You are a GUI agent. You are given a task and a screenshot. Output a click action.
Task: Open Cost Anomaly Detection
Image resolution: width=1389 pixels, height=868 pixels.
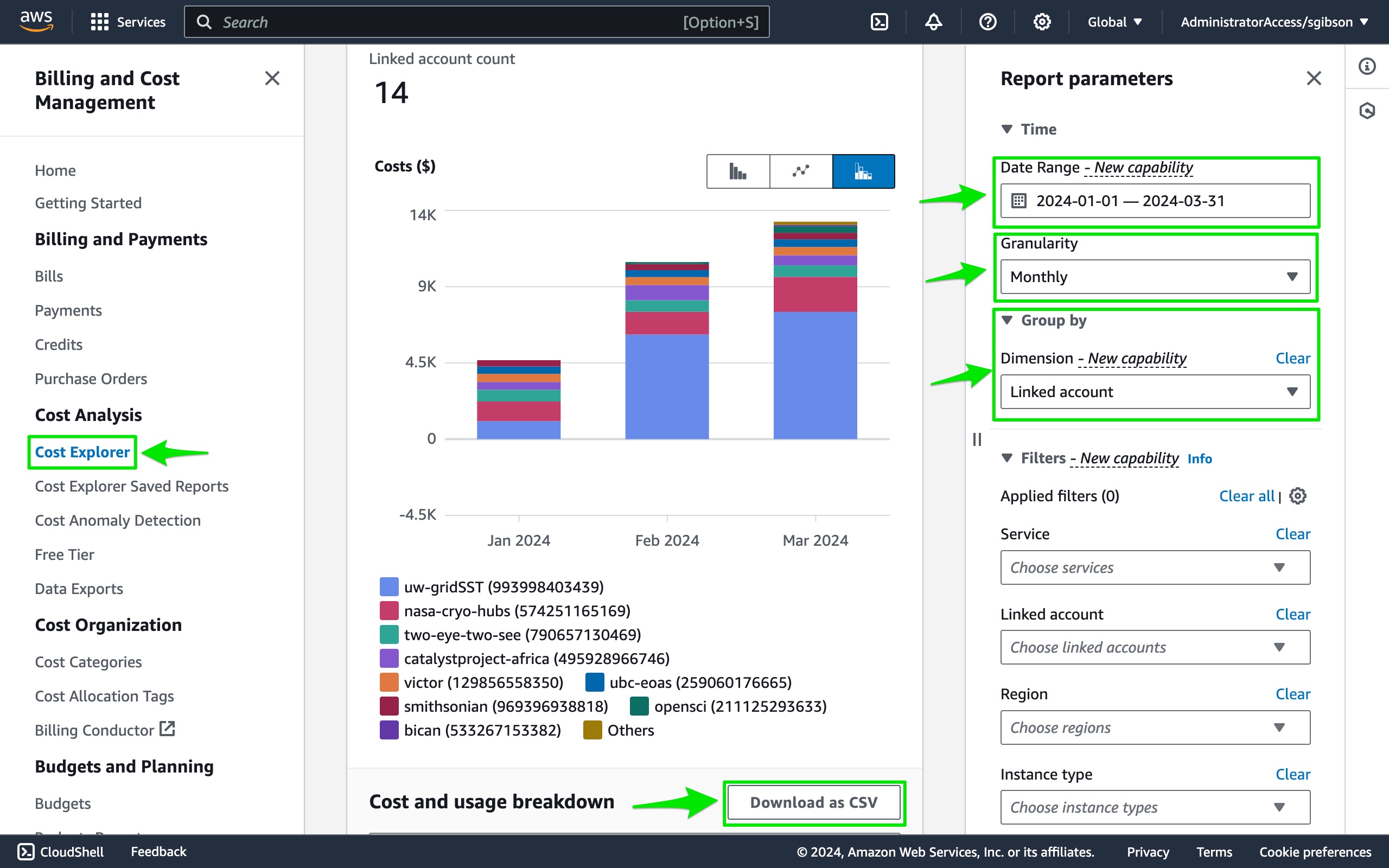pyautogui.click(x=118, y=521)
